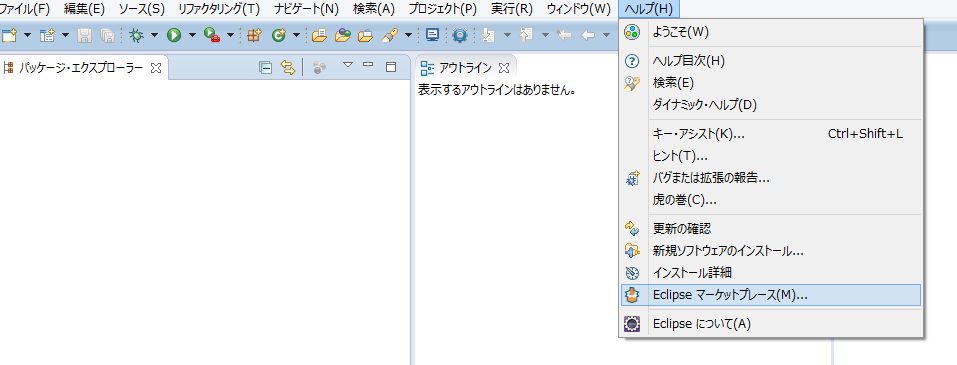Click the Last Edit Location arrow icon
The image size is (957, 365).
[x=565, y=35]
